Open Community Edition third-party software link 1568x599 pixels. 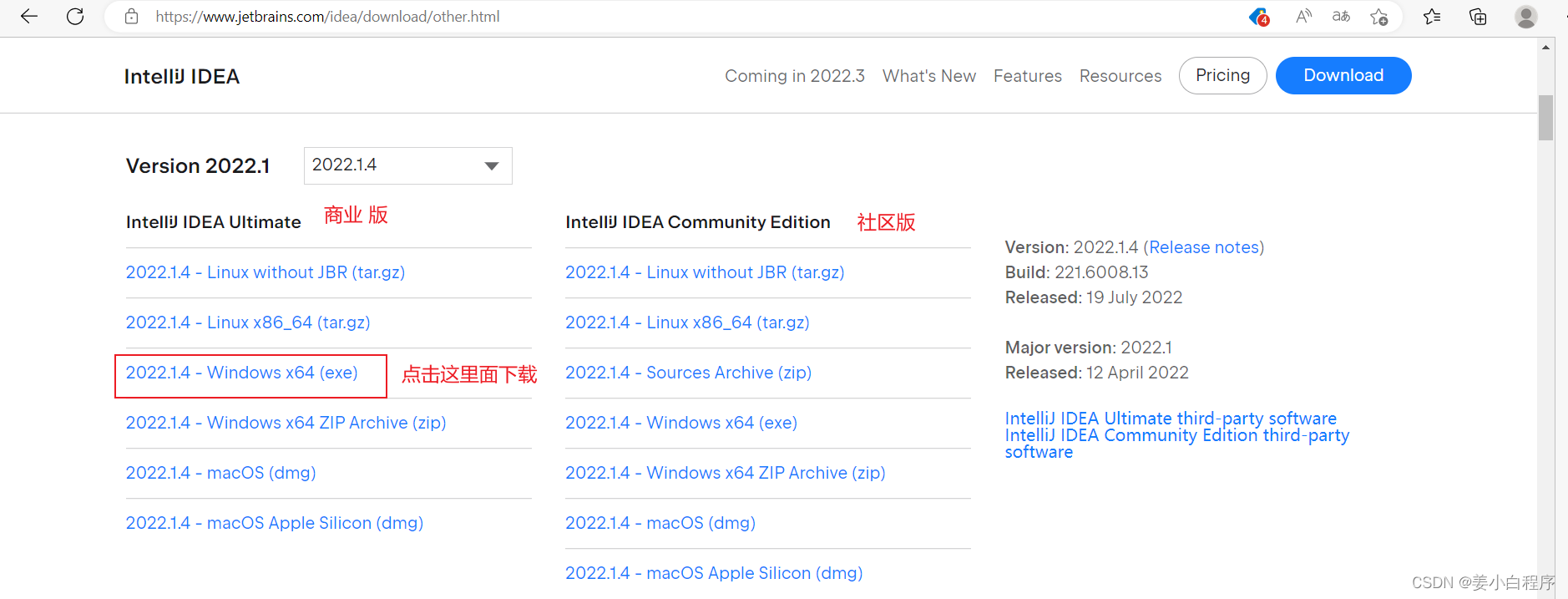pos(1177,443)
